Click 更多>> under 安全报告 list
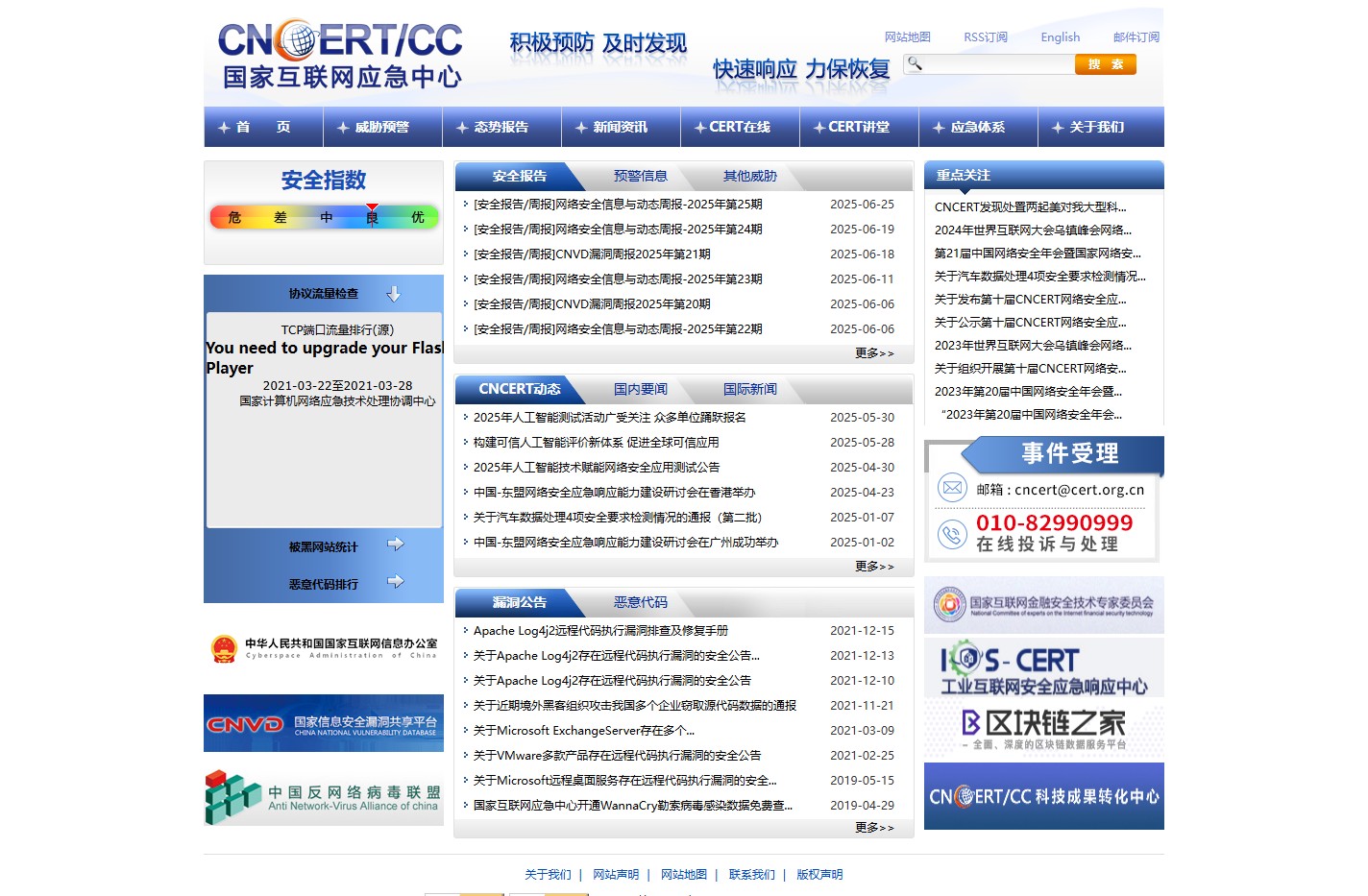Image resolution: width=1368 pixels, height=896 pixels. click(874, 353)
